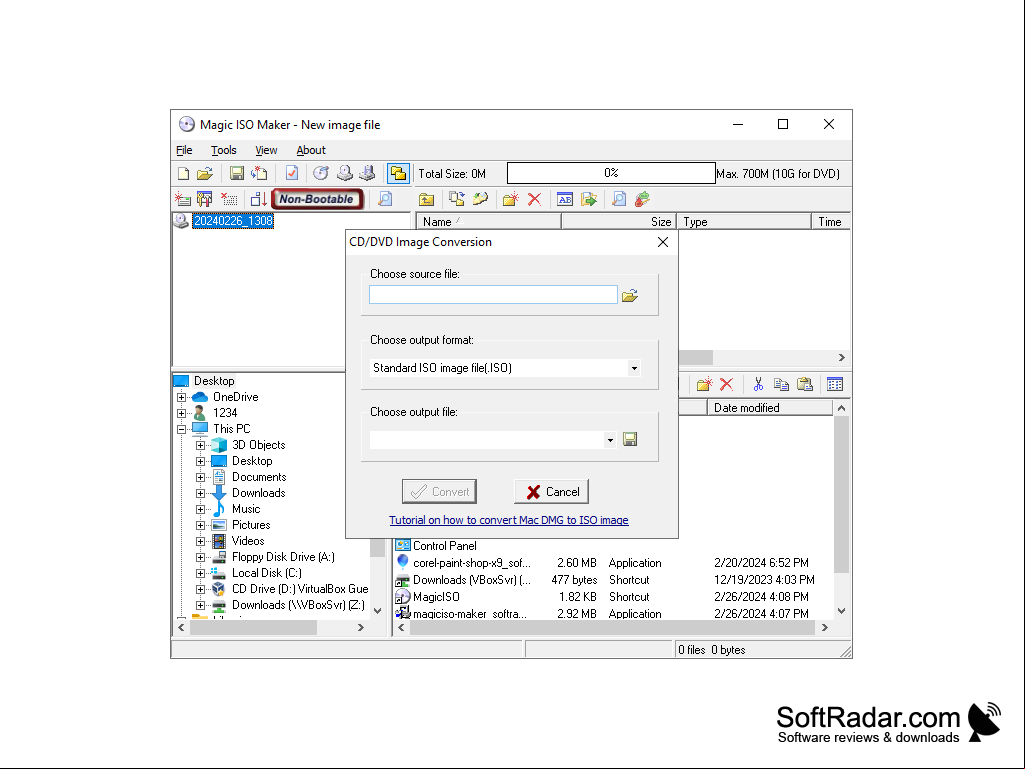The image size is (1025, 769).
Task: Click the Burn CD/DVD disc icon
Action: [x=321, y=173]
